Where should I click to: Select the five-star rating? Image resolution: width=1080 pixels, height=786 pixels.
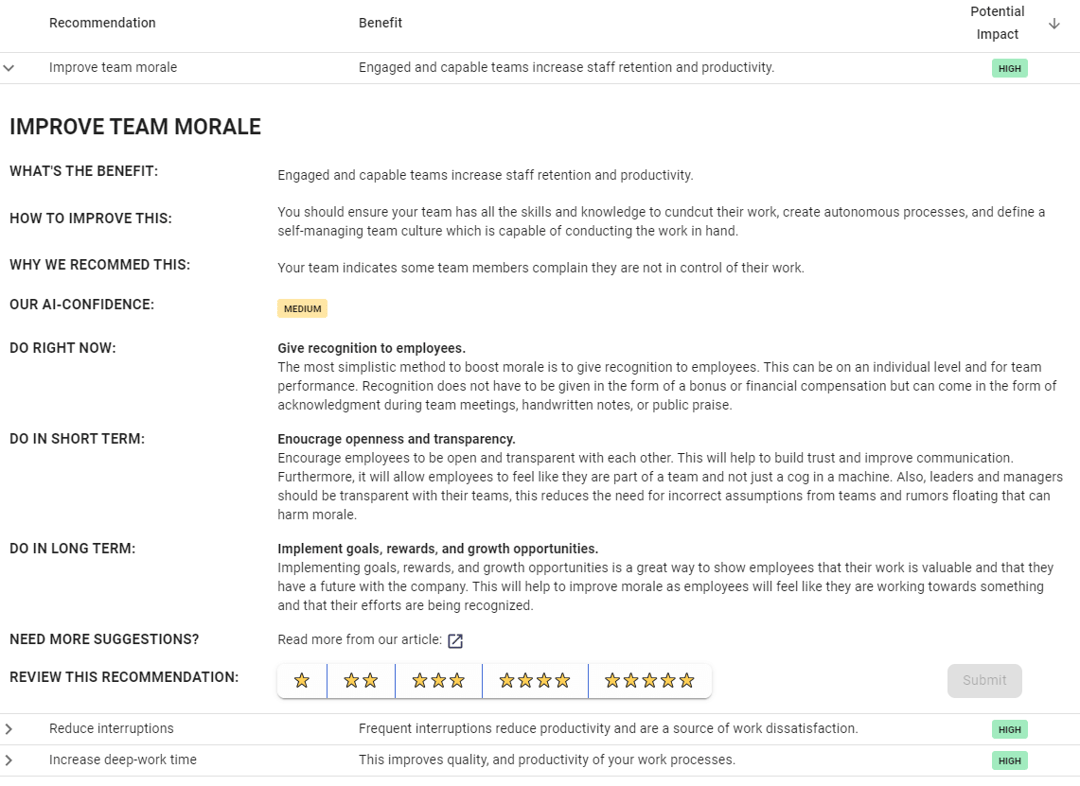(x=650, y=680)
